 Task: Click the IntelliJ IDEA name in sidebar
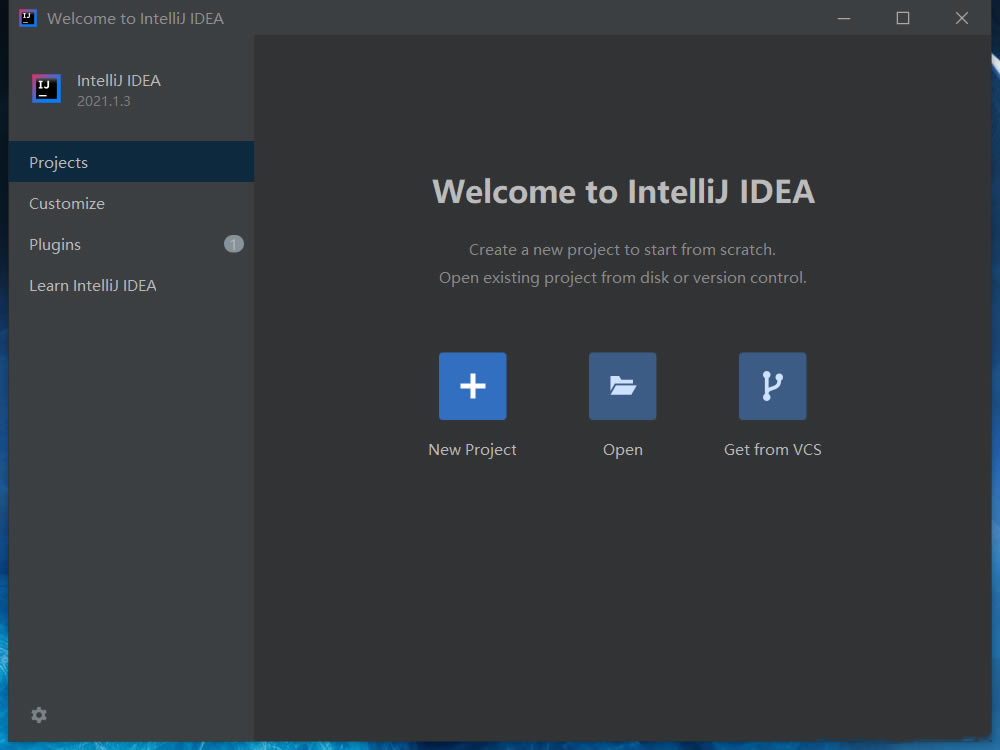[119, 80]
